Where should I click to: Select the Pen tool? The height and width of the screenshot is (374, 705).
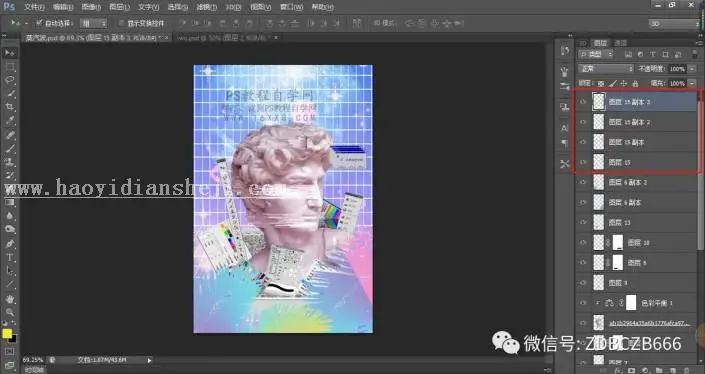pos(9,244)
